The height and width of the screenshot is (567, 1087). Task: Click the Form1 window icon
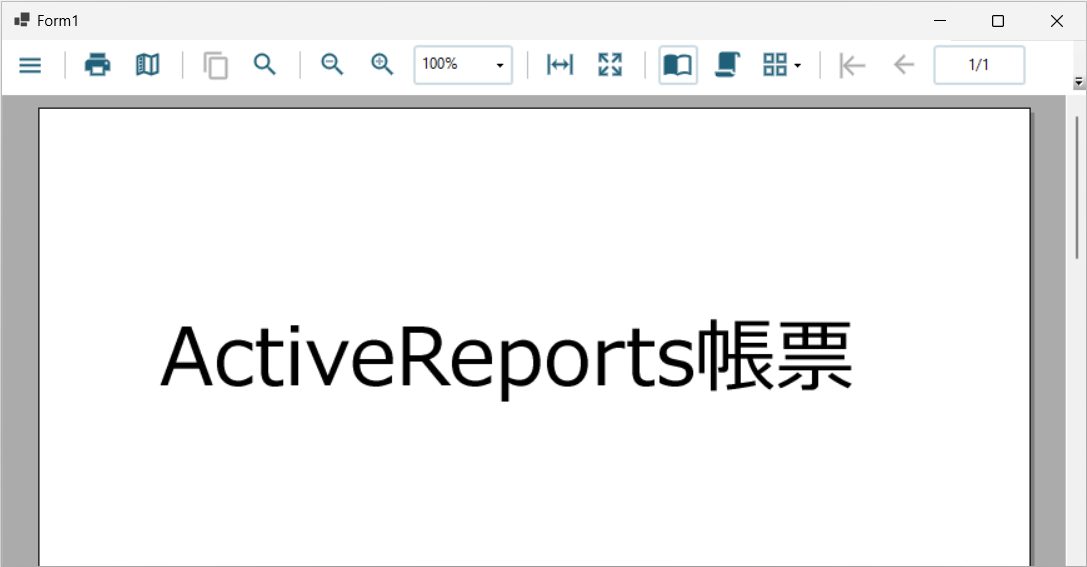(x=21, y=20)
